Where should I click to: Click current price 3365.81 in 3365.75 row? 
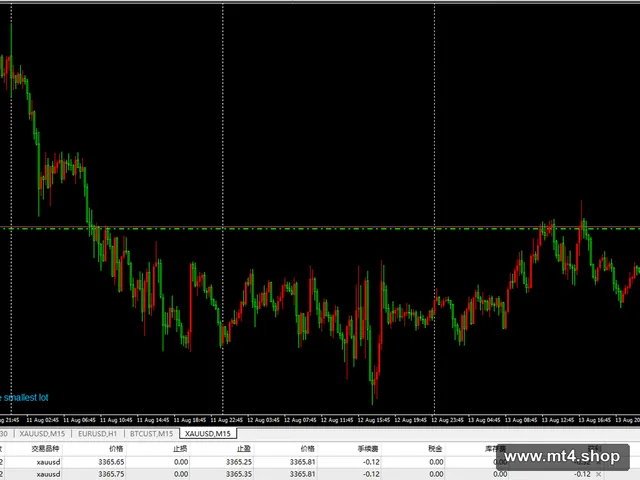(x=302, y=474)
